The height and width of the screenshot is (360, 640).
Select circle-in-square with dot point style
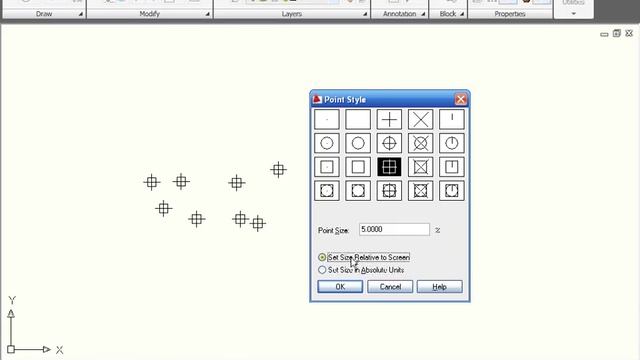coord(327,191)
